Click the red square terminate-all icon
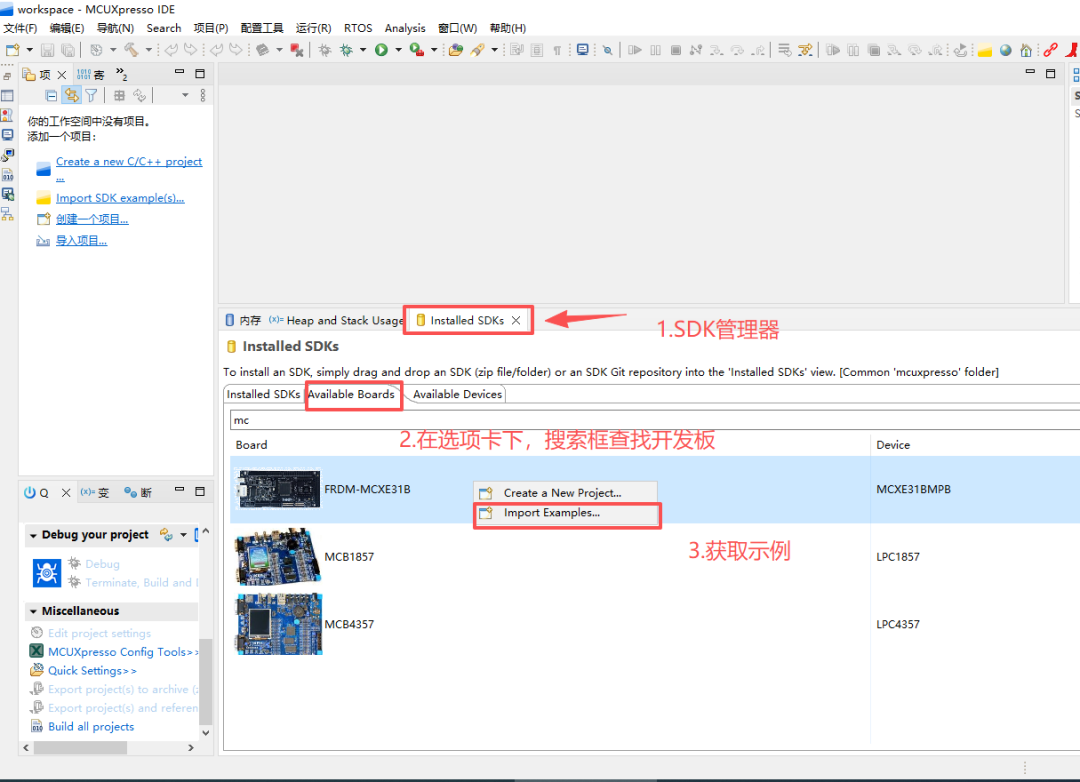The height and width of the screenshot is (782, 1080). tap(297, 50)
